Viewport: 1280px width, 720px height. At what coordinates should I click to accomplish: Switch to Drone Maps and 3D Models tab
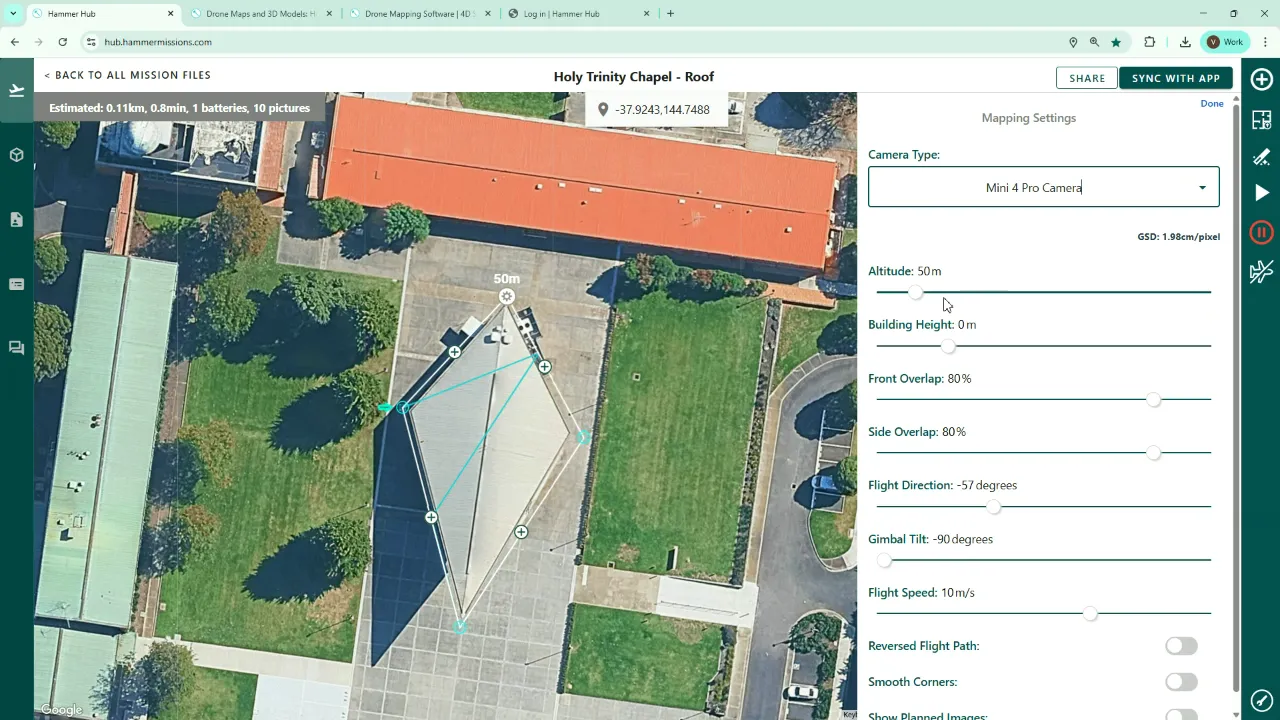(260, 14)
